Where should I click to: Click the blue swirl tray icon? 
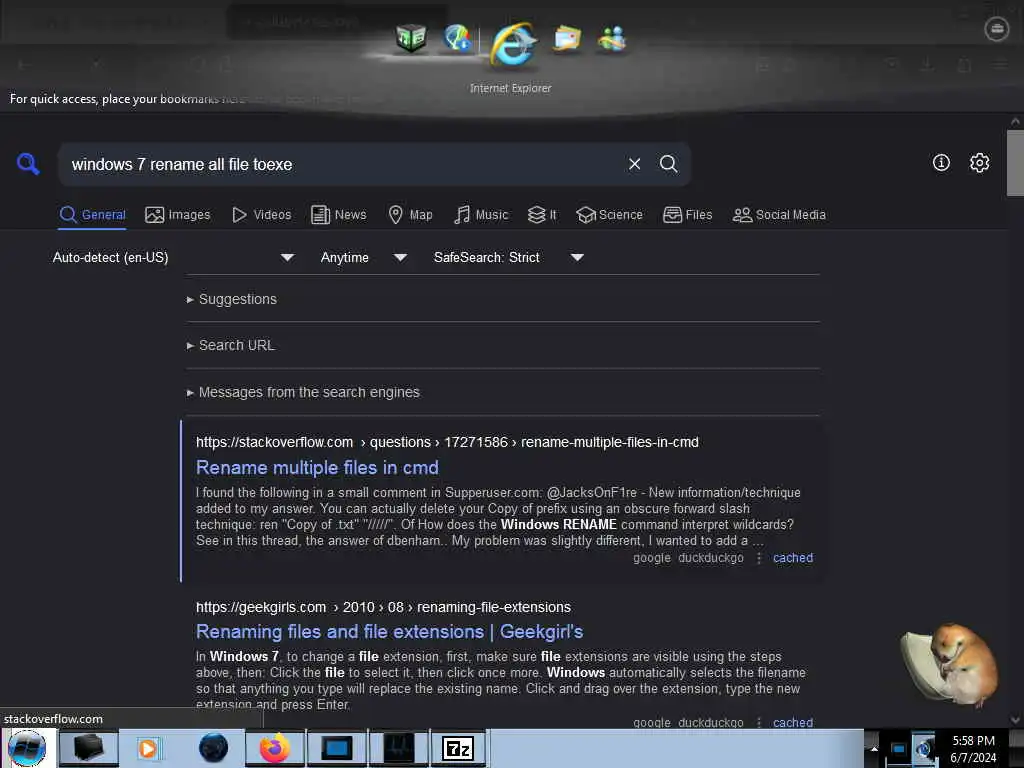coord(924,749)
